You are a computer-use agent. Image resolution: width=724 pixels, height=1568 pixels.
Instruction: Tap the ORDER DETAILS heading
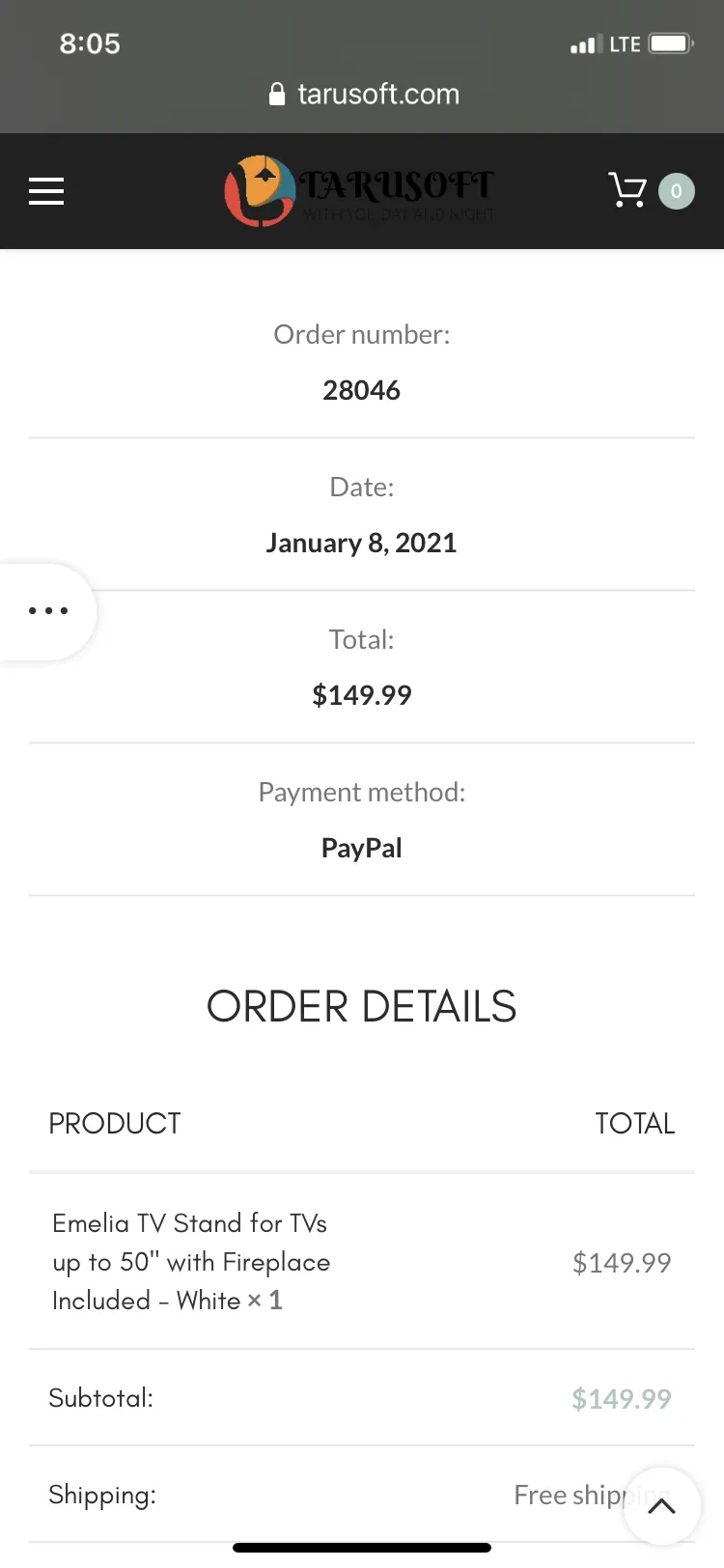pyautogui.click(x=362, y=1006)
